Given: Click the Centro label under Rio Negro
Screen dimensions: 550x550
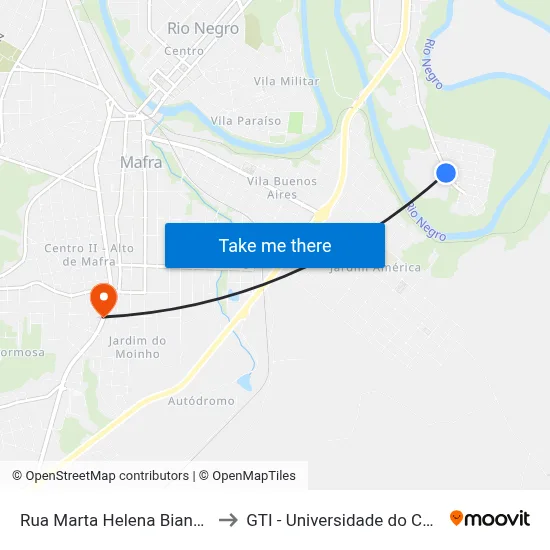Looking at the screenshot, I should (x=184, y=51).
